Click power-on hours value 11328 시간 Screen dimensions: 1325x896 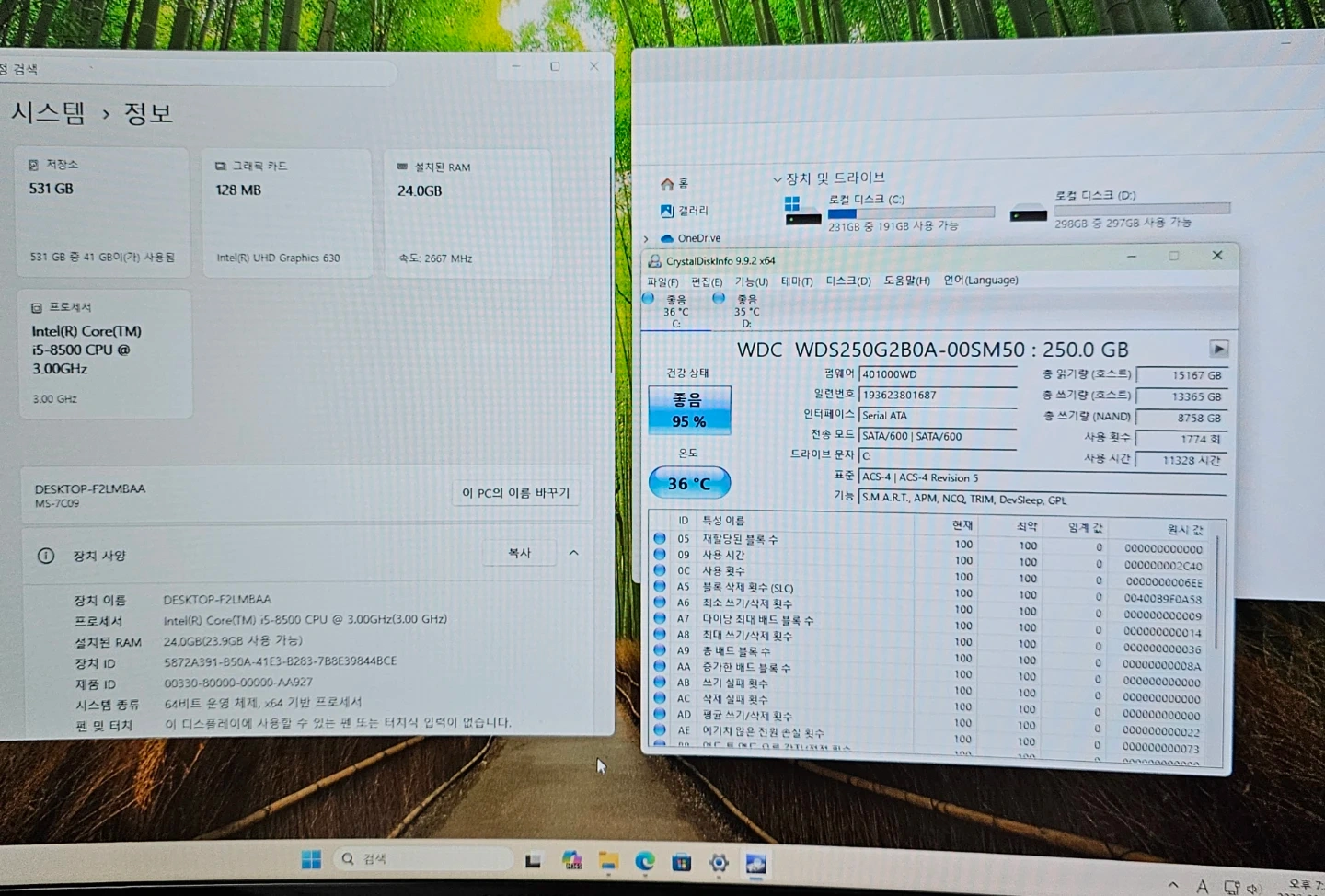pyautogui.click(x=1181, y=460)
